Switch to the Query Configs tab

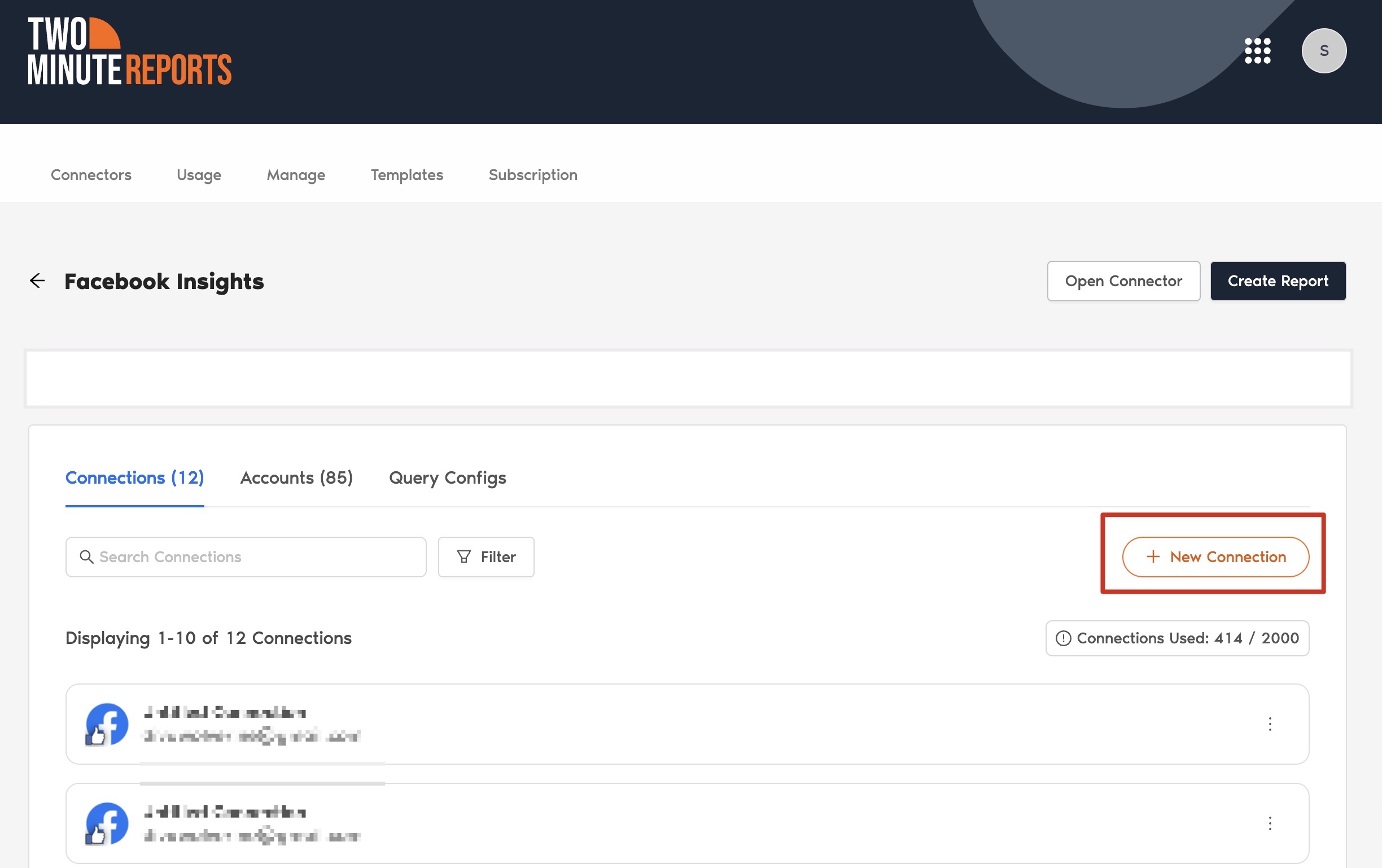click(448, 477)
